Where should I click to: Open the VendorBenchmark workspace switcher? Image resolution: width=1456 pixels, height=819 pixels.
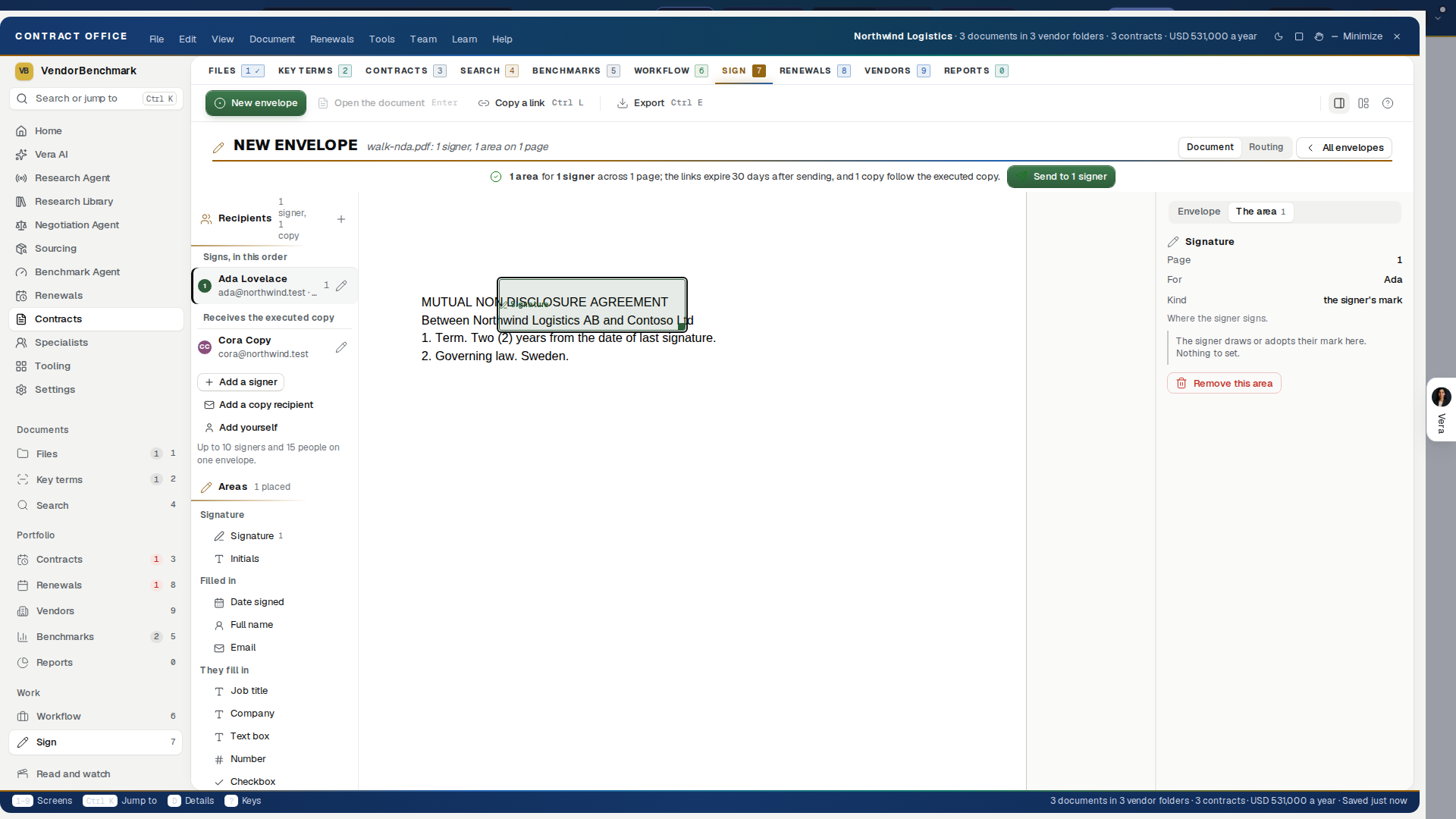[x=96, y=71]
